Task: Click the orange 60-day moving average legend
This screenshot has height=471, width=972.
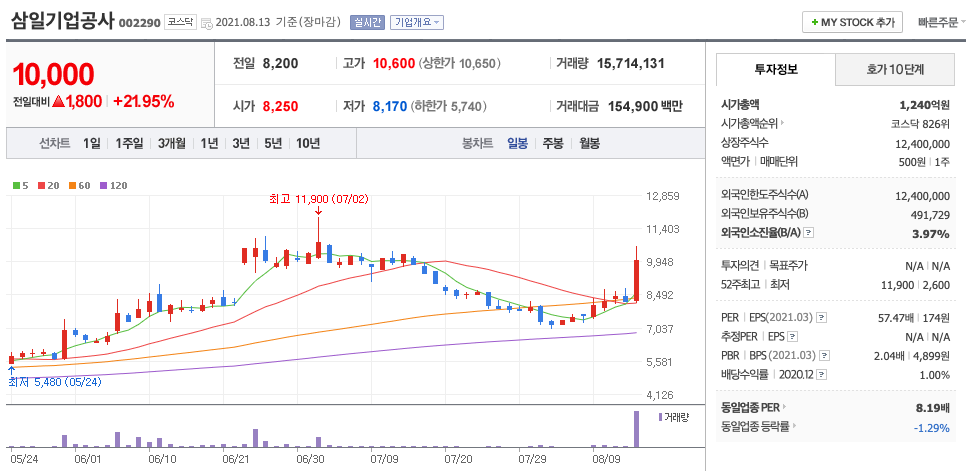Action: pos(77,185)
